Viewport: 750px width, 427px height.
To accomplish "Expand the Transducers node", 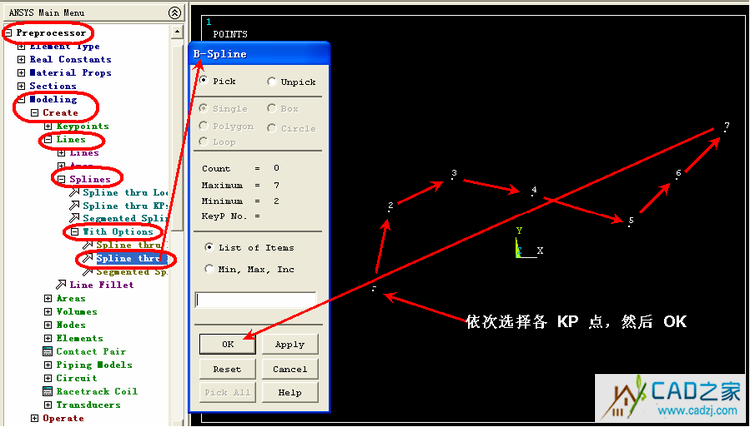I will 48,405.
